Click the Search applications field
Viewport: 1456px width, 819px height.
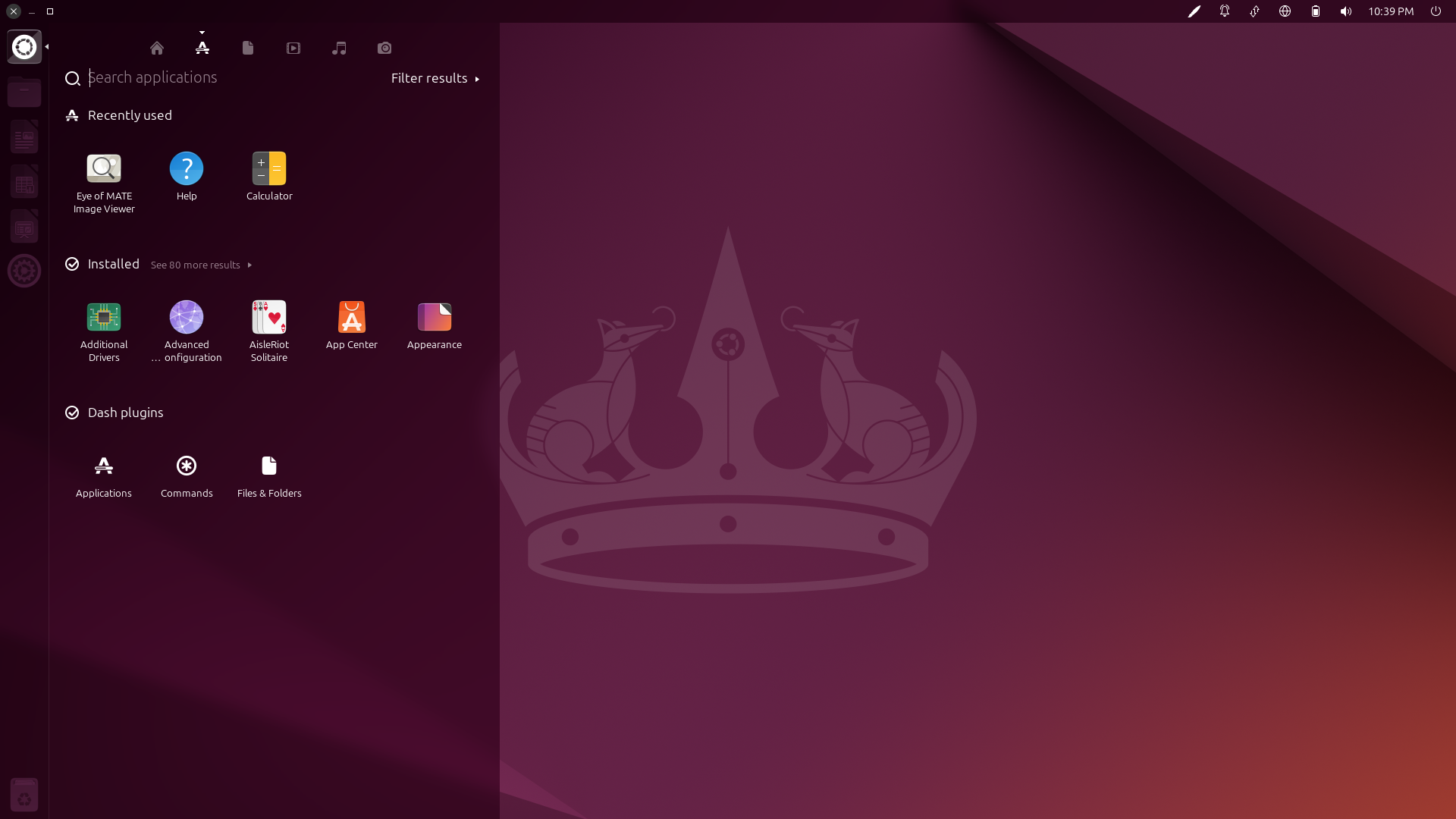point(227,77)
